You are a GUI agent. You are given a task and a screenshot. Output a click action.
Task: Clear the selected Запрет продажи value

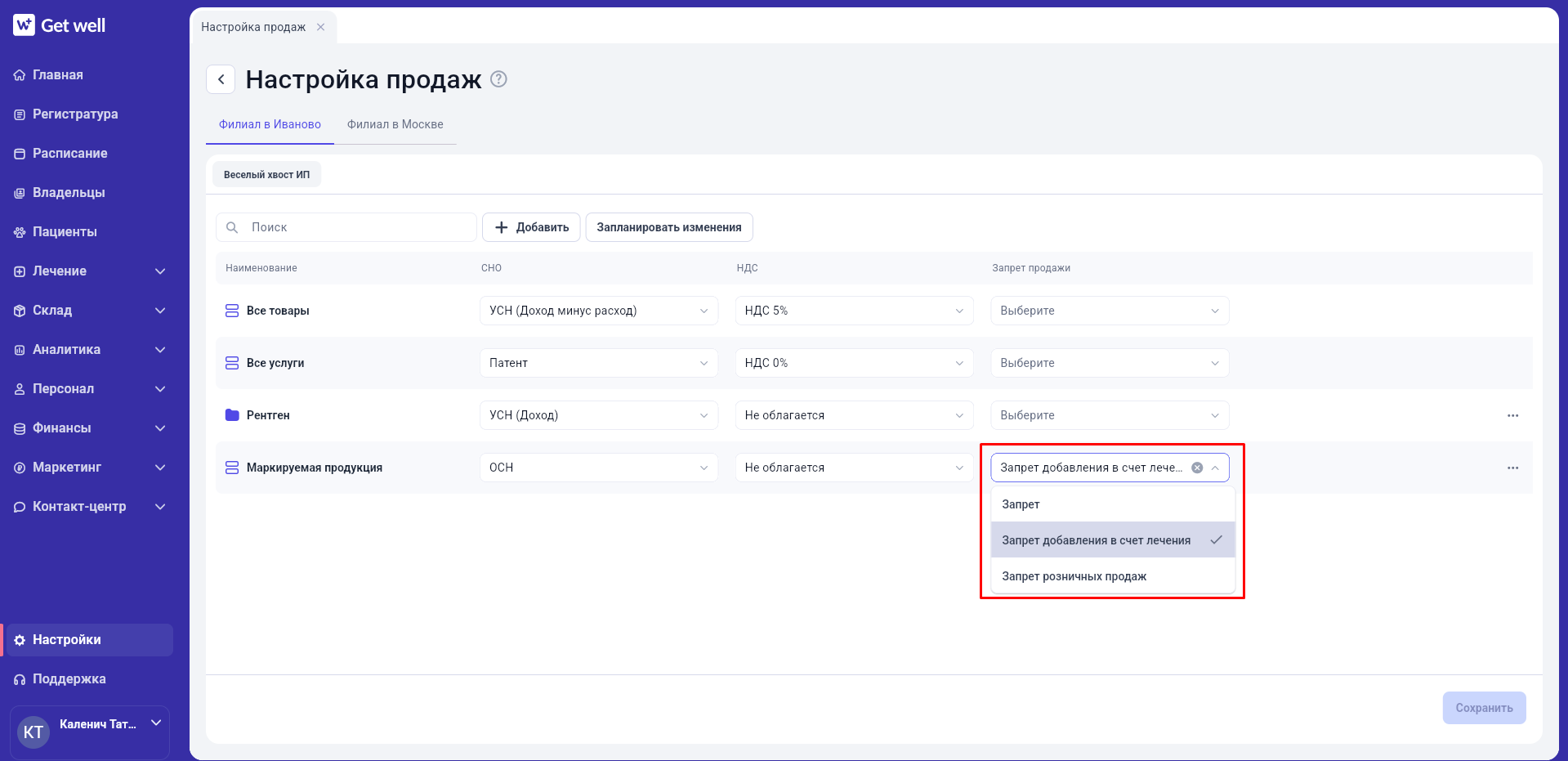click(1197, 468)
